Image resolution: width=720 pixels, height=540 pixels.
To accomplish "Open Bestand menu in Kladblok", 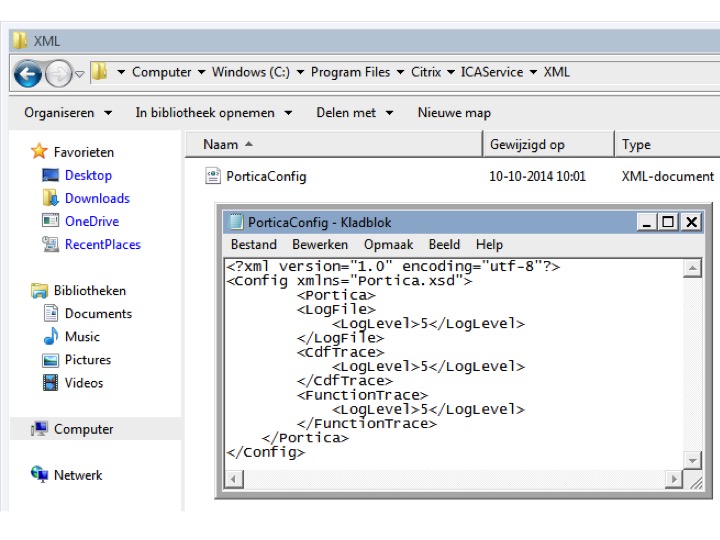I will [253, 244].
